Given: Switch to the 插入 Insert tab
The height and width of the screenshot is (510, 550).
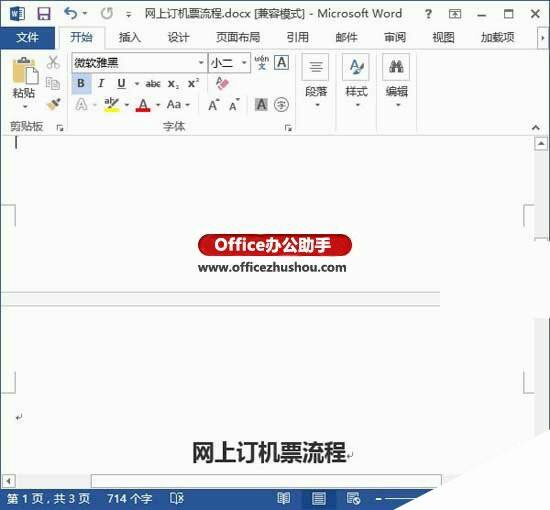Looking at the screenshot, I should (x=129, y=37).
